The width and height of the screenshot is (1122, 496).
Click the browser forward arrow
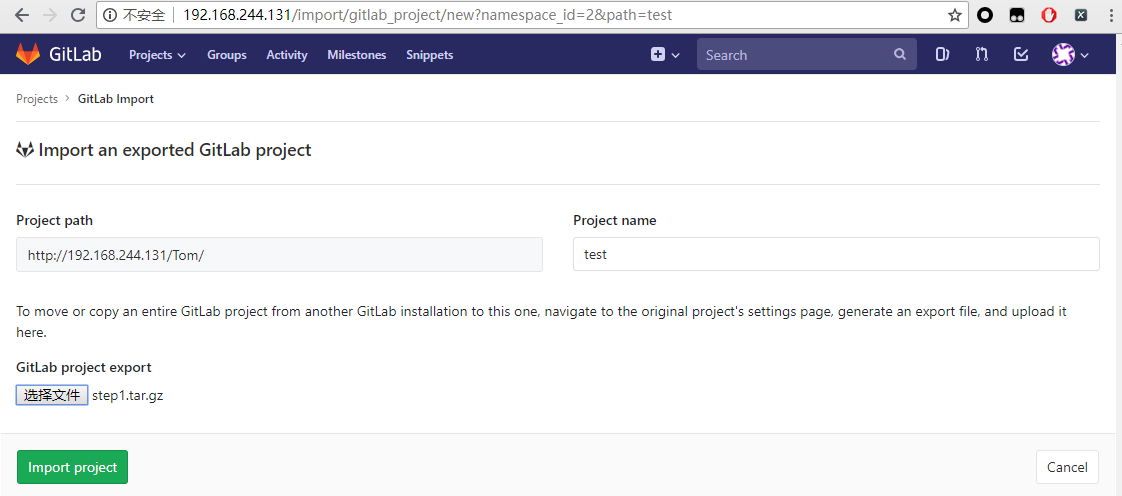pyautogui.click(x=51, y=15)
